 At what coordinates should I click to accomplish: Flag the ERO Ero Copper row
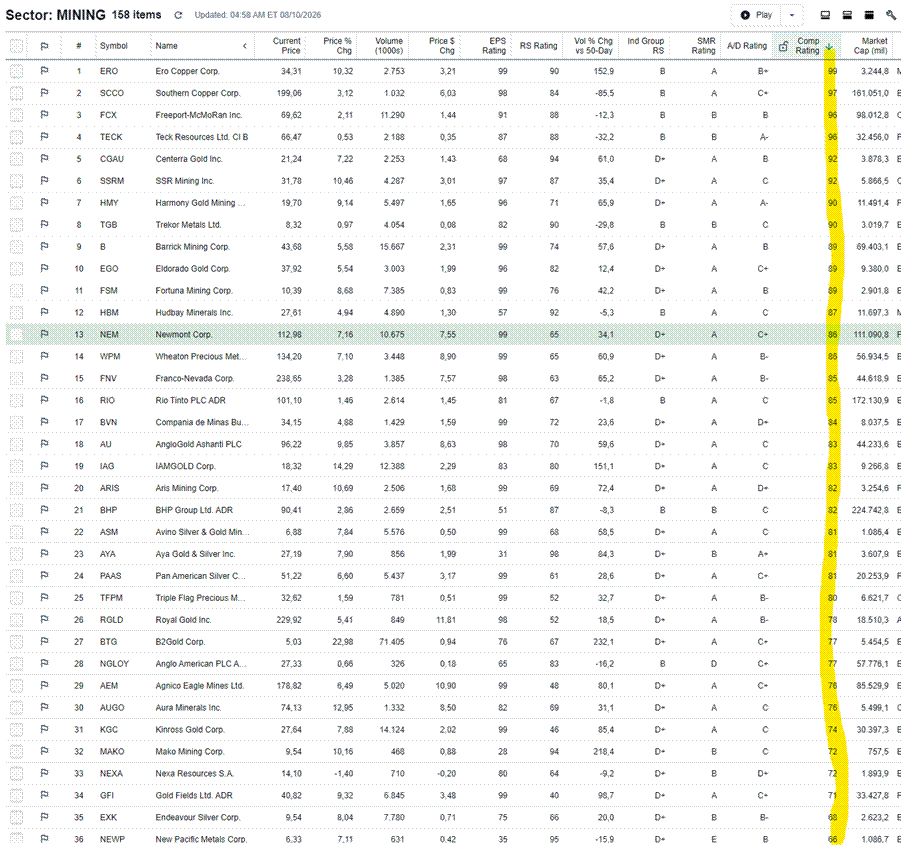[x=44, y=71]
